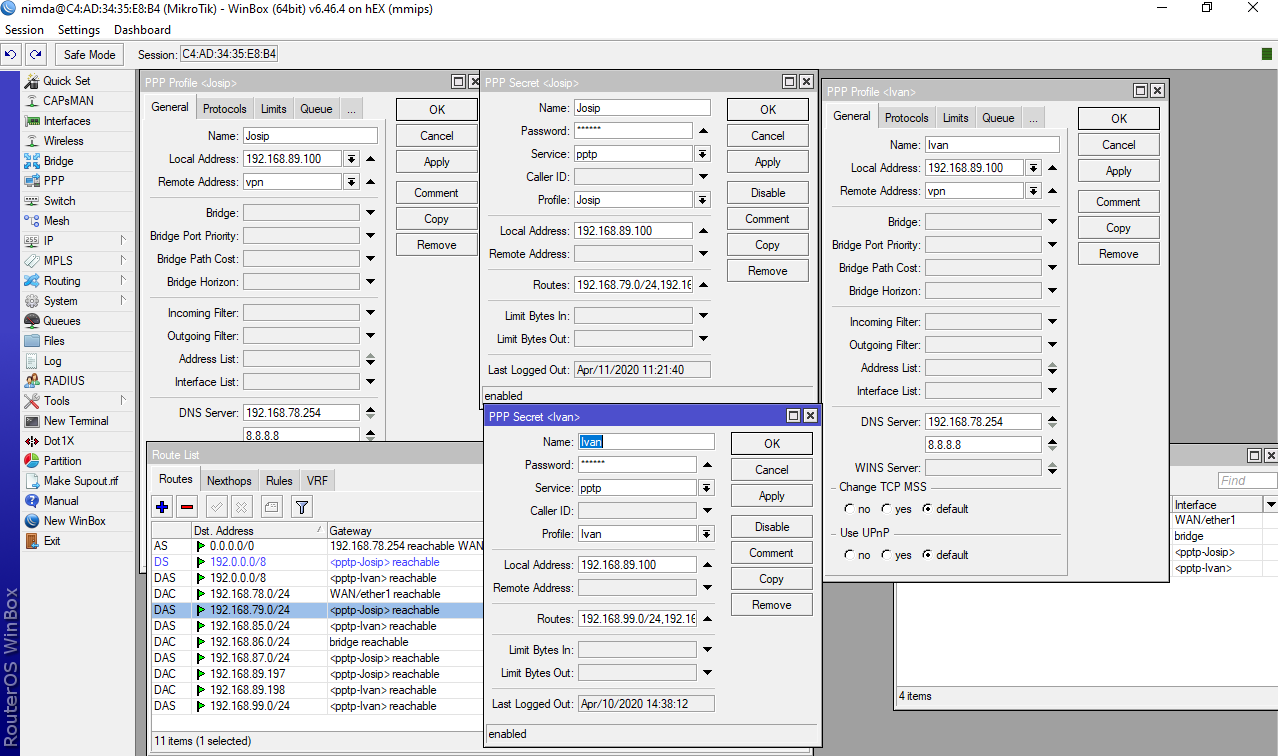The height and width of the screenshot is (756, 1278).
Task: Switch to Nexthops tab in Route List
Action: coord(229,481)
